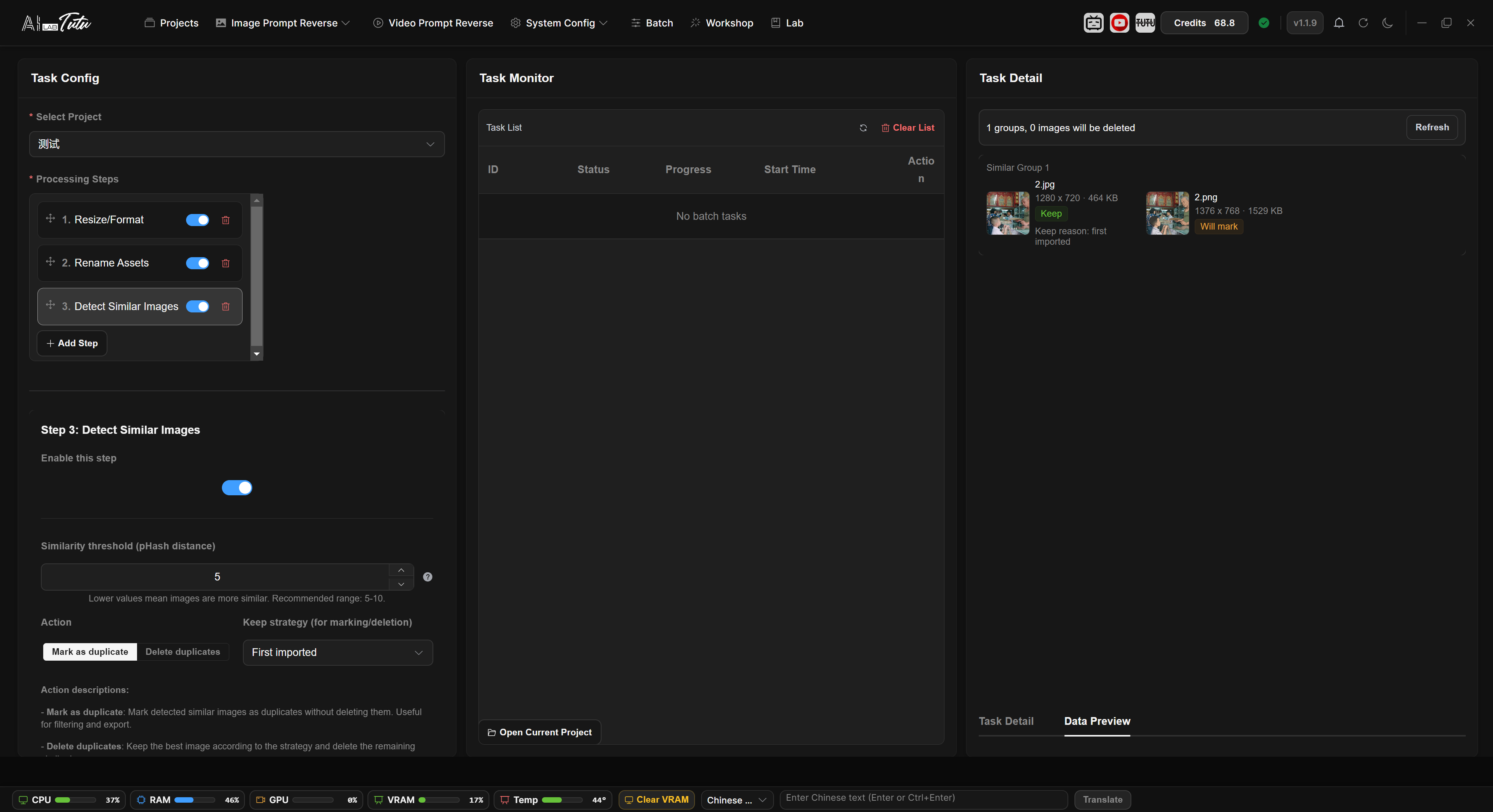Grab the Detect Similar Images drag handle
The height and width of the screenshot is (812, 1493).
click(51, 305)
